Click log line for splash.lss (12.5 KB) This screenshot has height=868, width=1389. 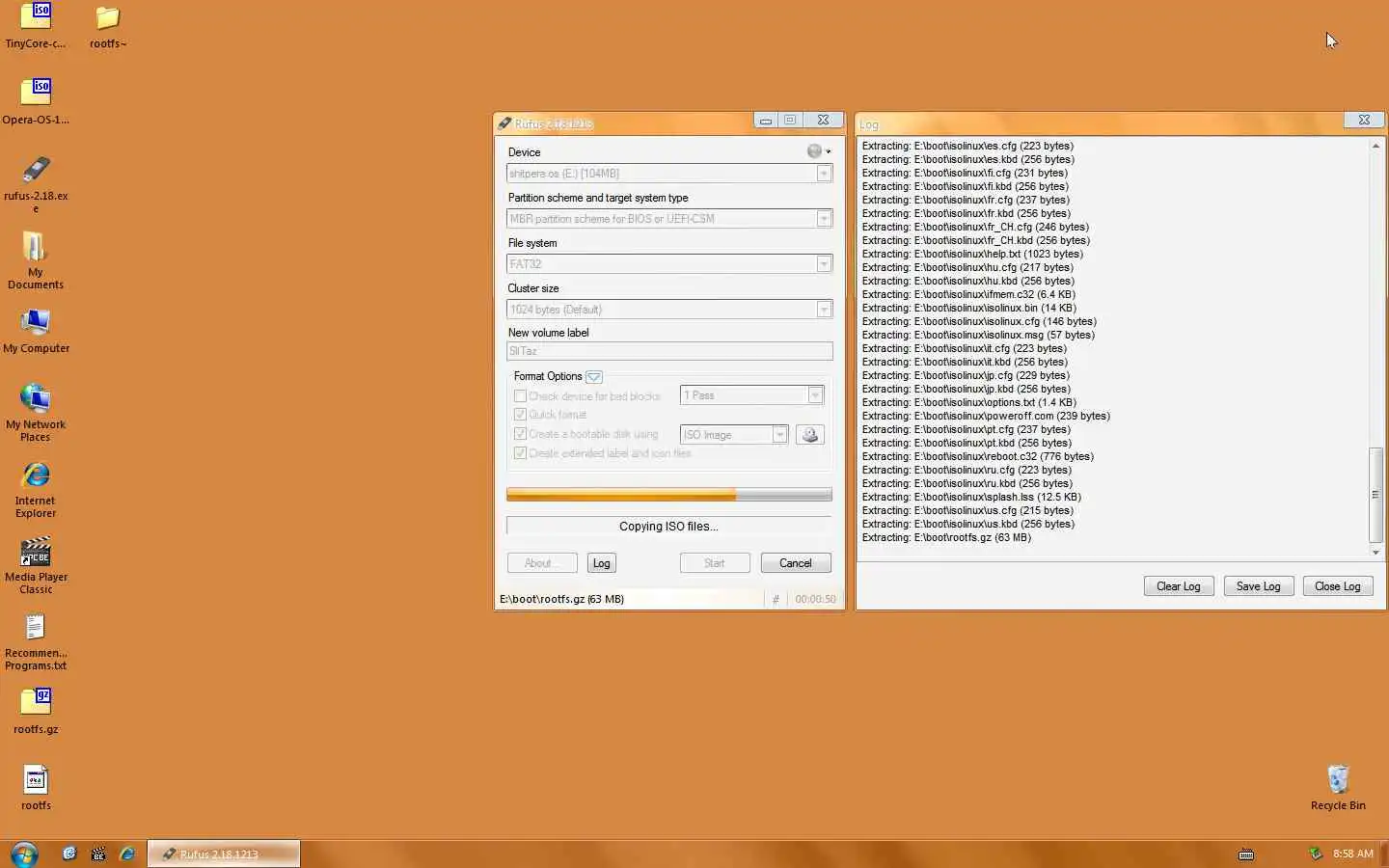(x=971, y=497)
